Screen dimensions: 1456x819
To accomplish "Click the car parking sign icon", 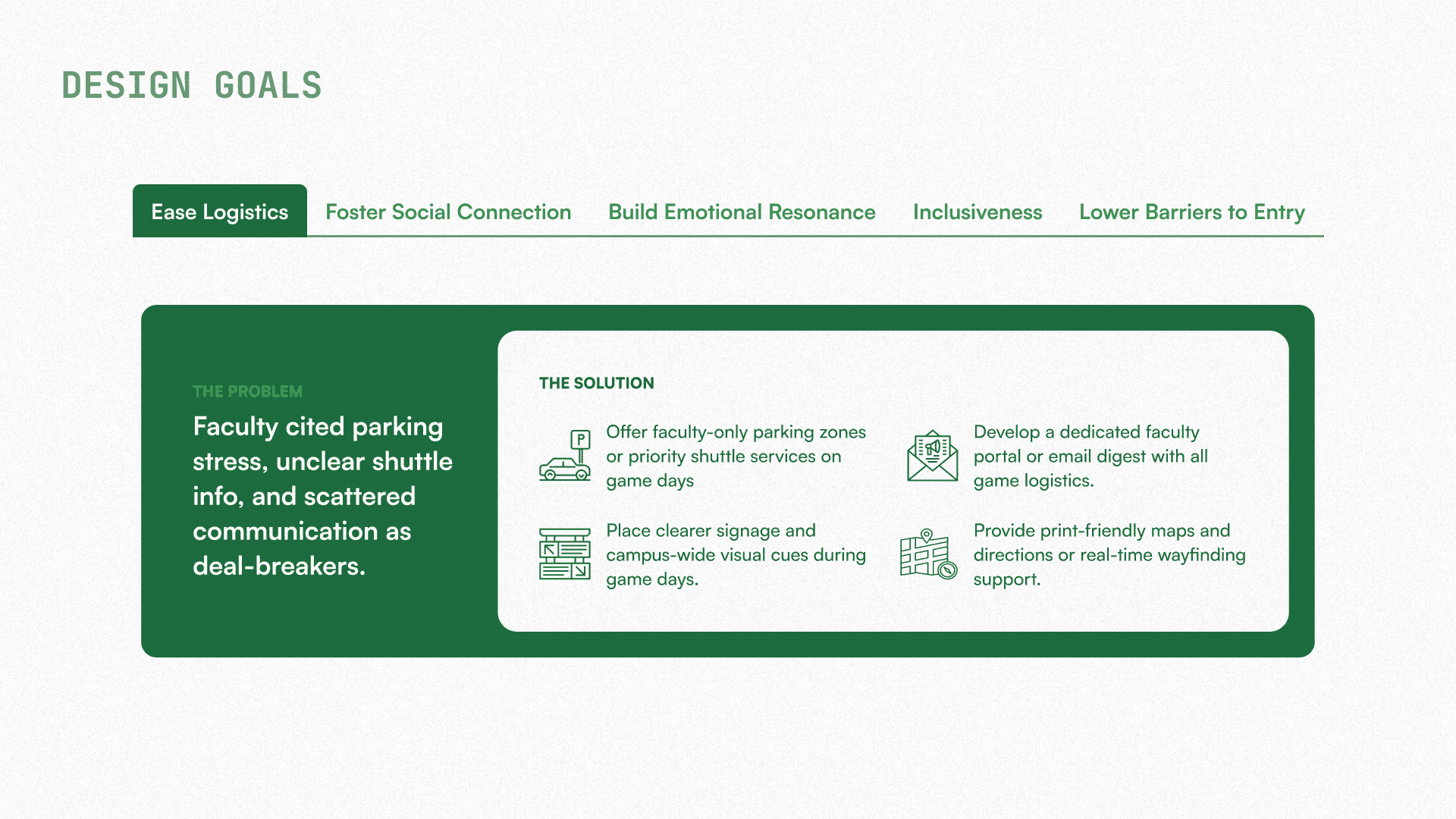I will click(x=565, y=456).
